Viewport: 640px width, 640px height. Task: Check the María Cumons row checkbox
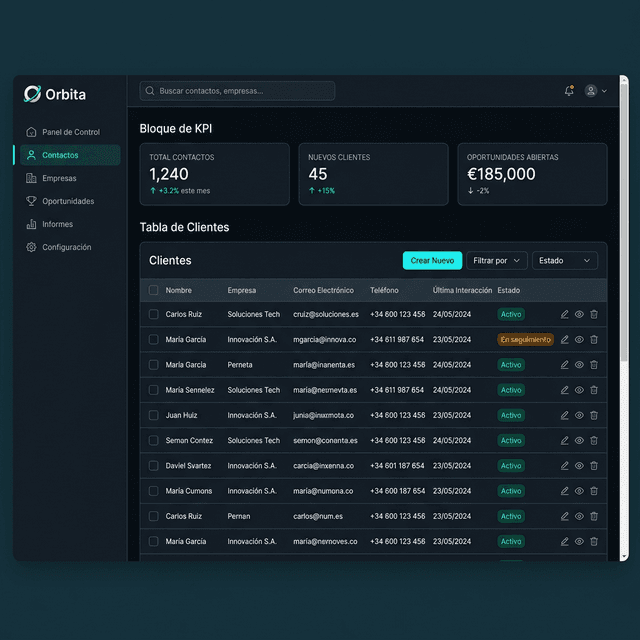(153, 491)
